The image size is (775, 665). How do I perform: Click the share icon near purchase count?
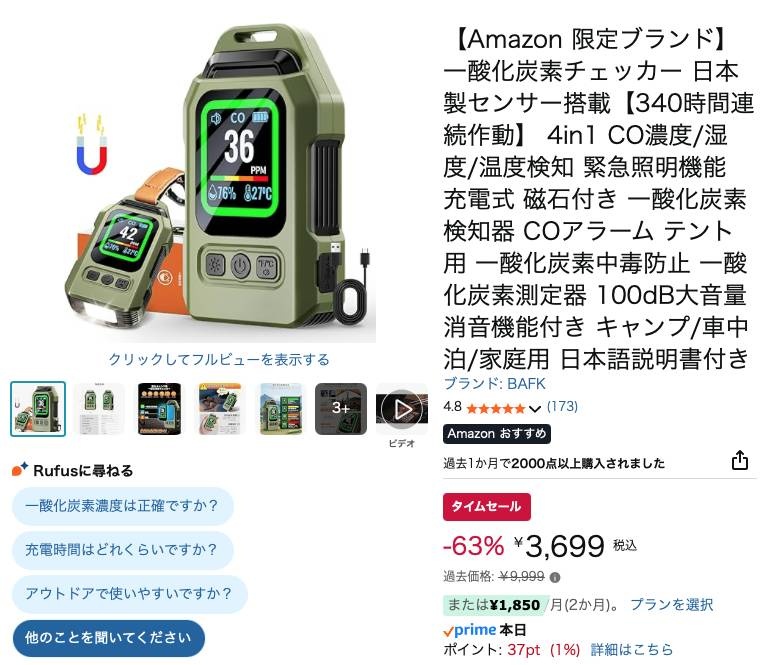[x=739, y=460]
